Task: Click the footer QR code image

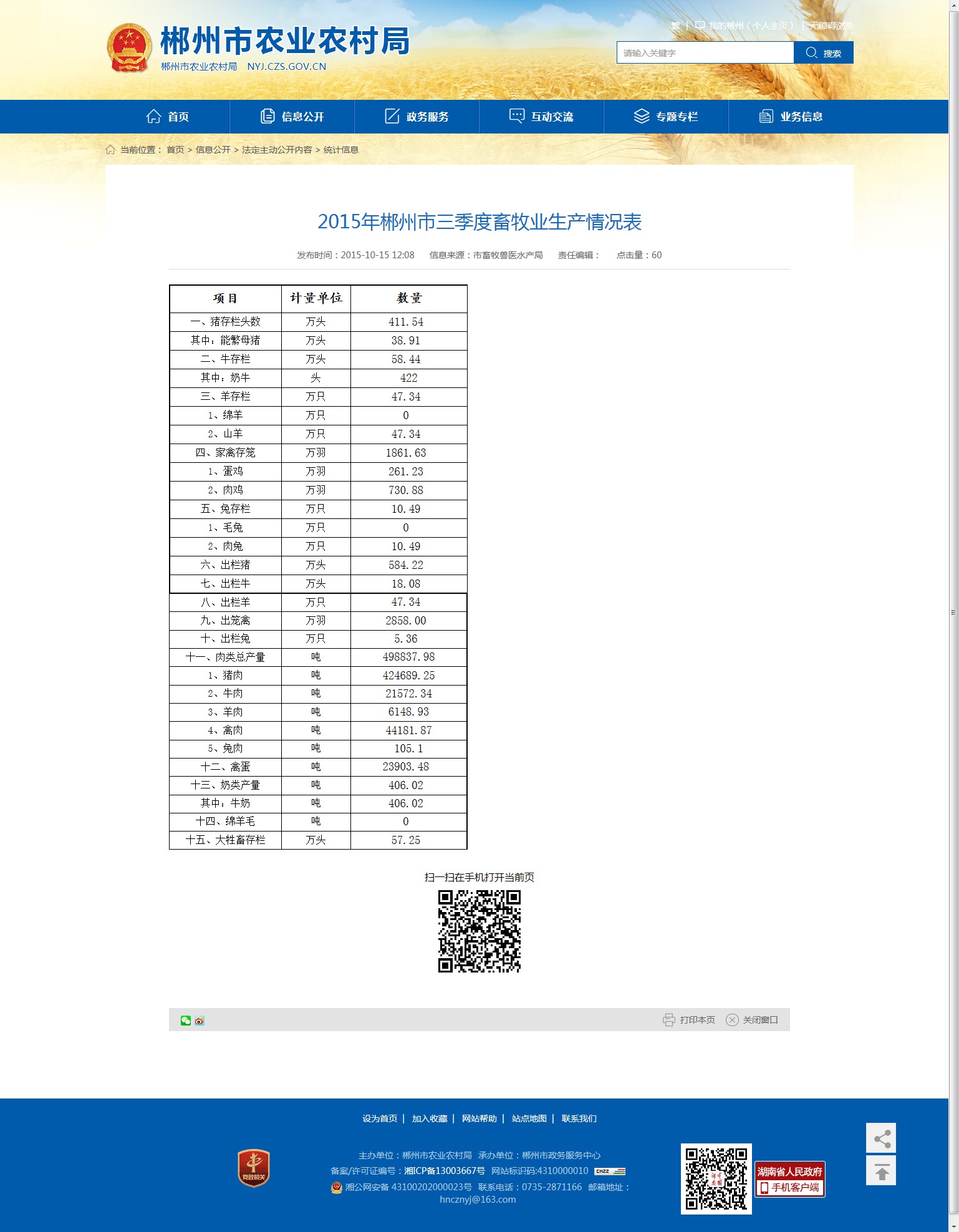Action: tap(716, 1179)
